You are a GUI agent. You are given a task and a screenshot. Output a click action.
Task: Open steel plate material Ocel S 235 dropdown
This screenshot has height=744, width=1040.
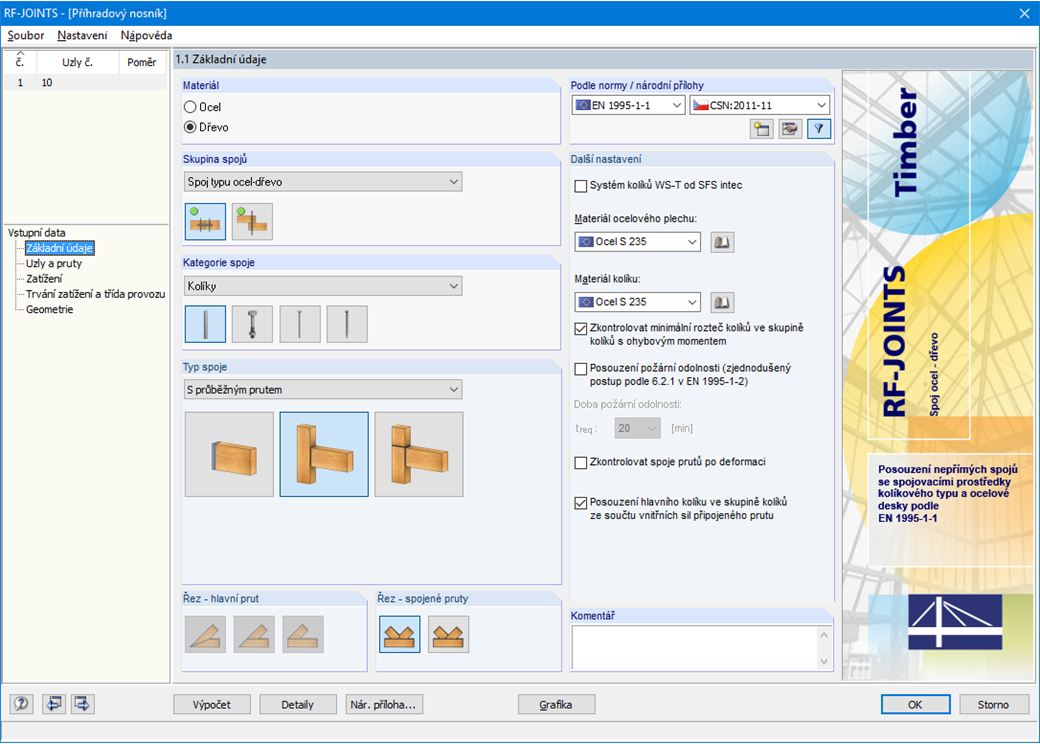tap(637, 242)
